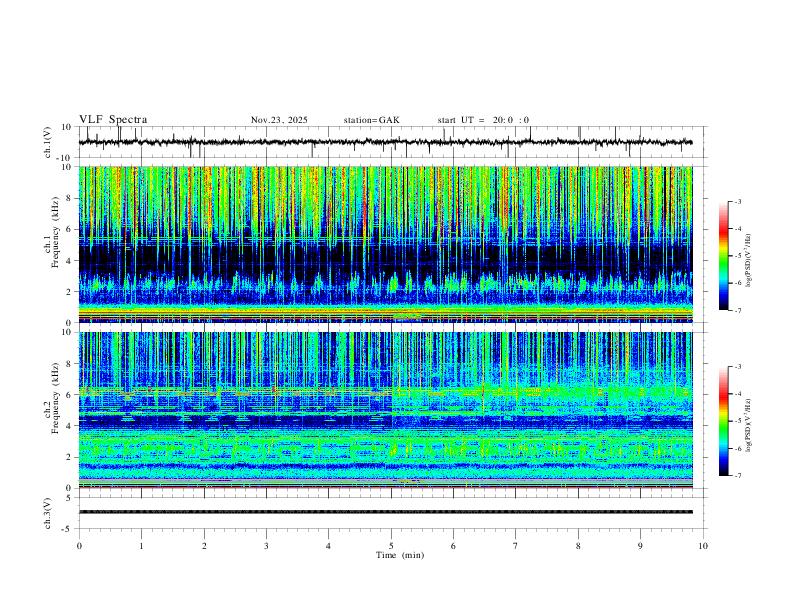This screenshot has width=792, height=612.
Task: Click the "VLF Spectra" title text
Action: tap(113, 120)
